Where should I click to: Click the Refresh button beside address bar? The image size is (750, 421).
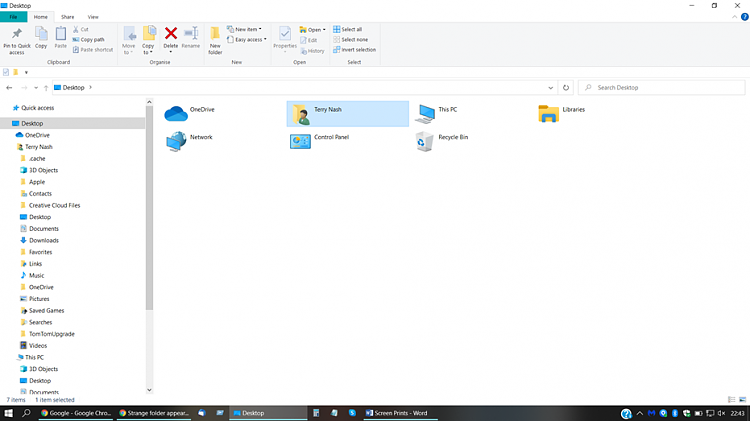[x=566, y=87]
